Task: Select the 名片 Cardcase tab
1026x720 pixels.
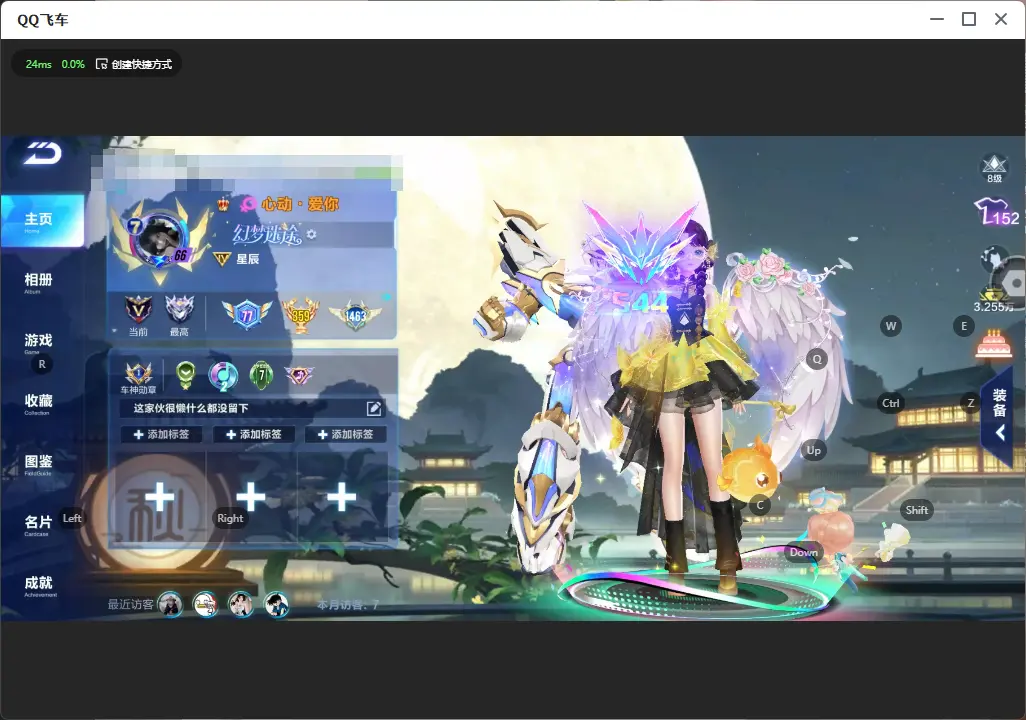Action: pos(38,524)
